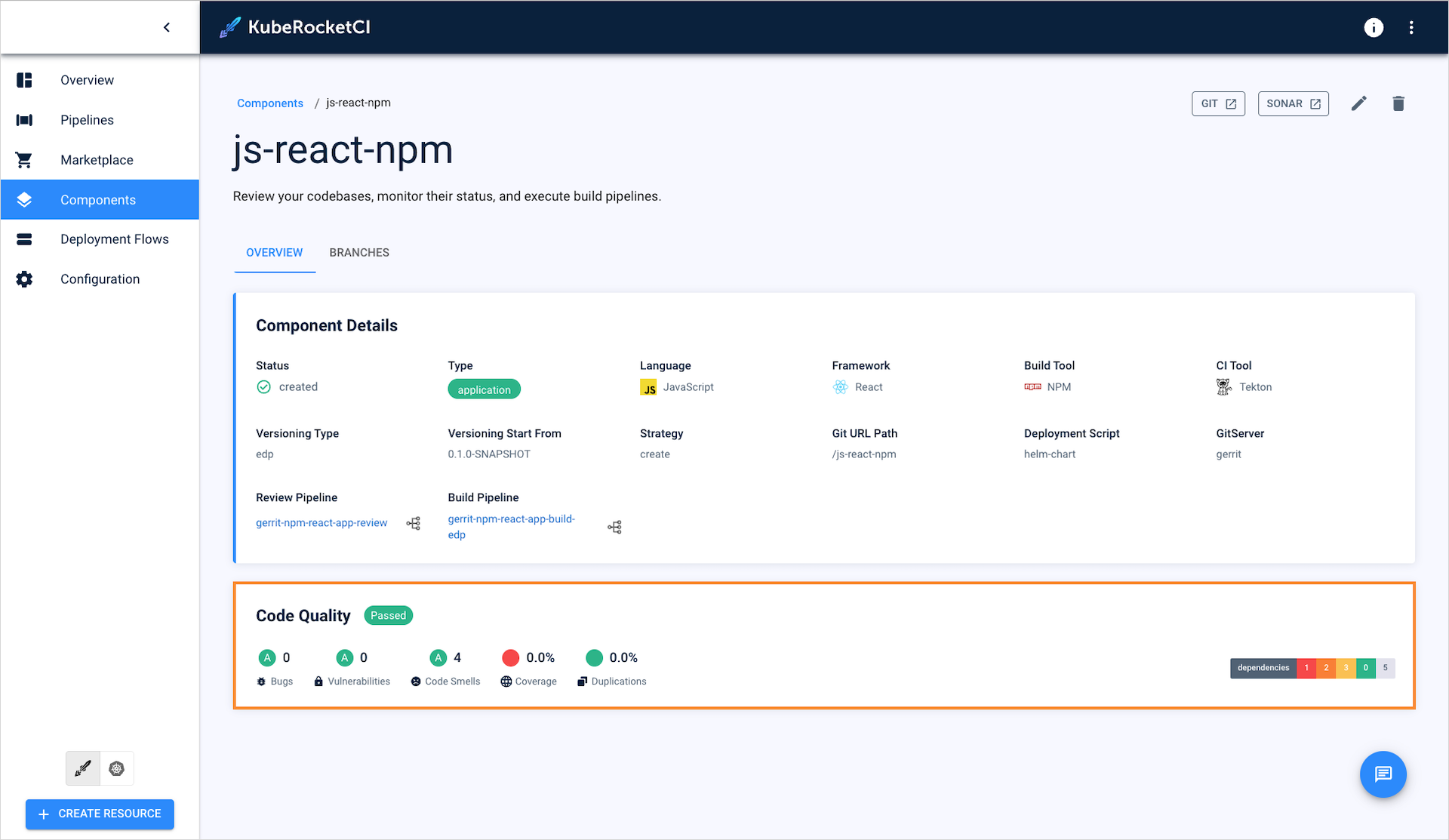This screenshot has height=840, width=1449.
Task: Click the pipeline diagram icon next to Build Pipeline
Action: click(615, 525)
